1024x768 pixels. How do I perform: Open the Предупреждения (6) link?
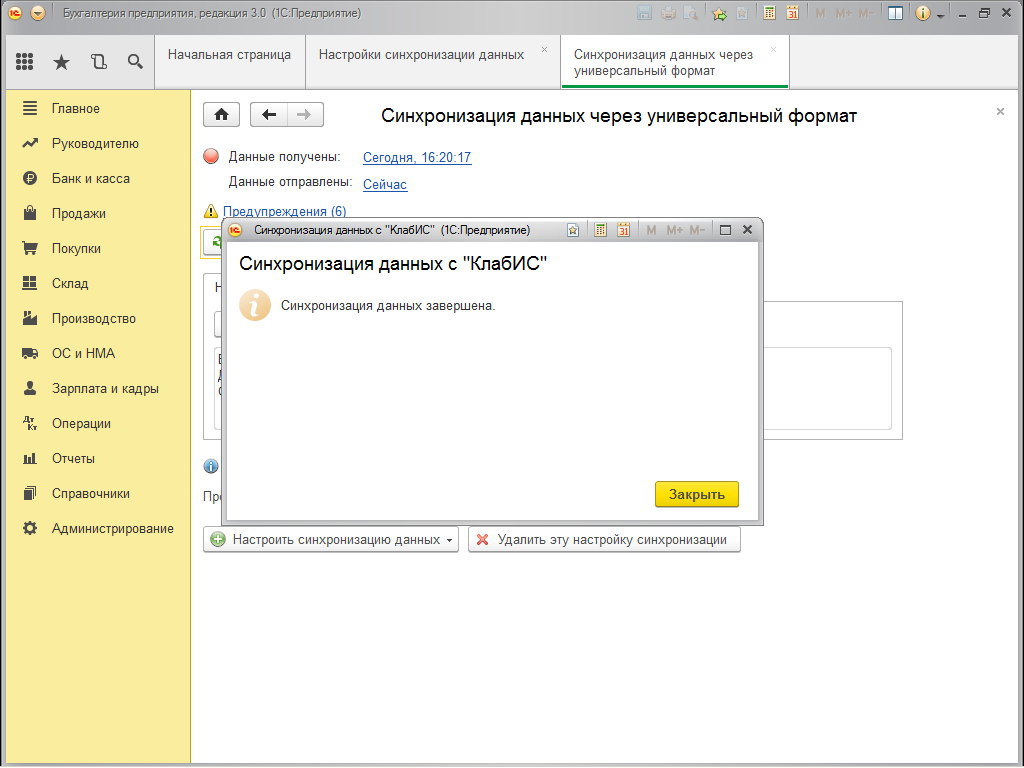pyautogui.click(x=285, y=211)
